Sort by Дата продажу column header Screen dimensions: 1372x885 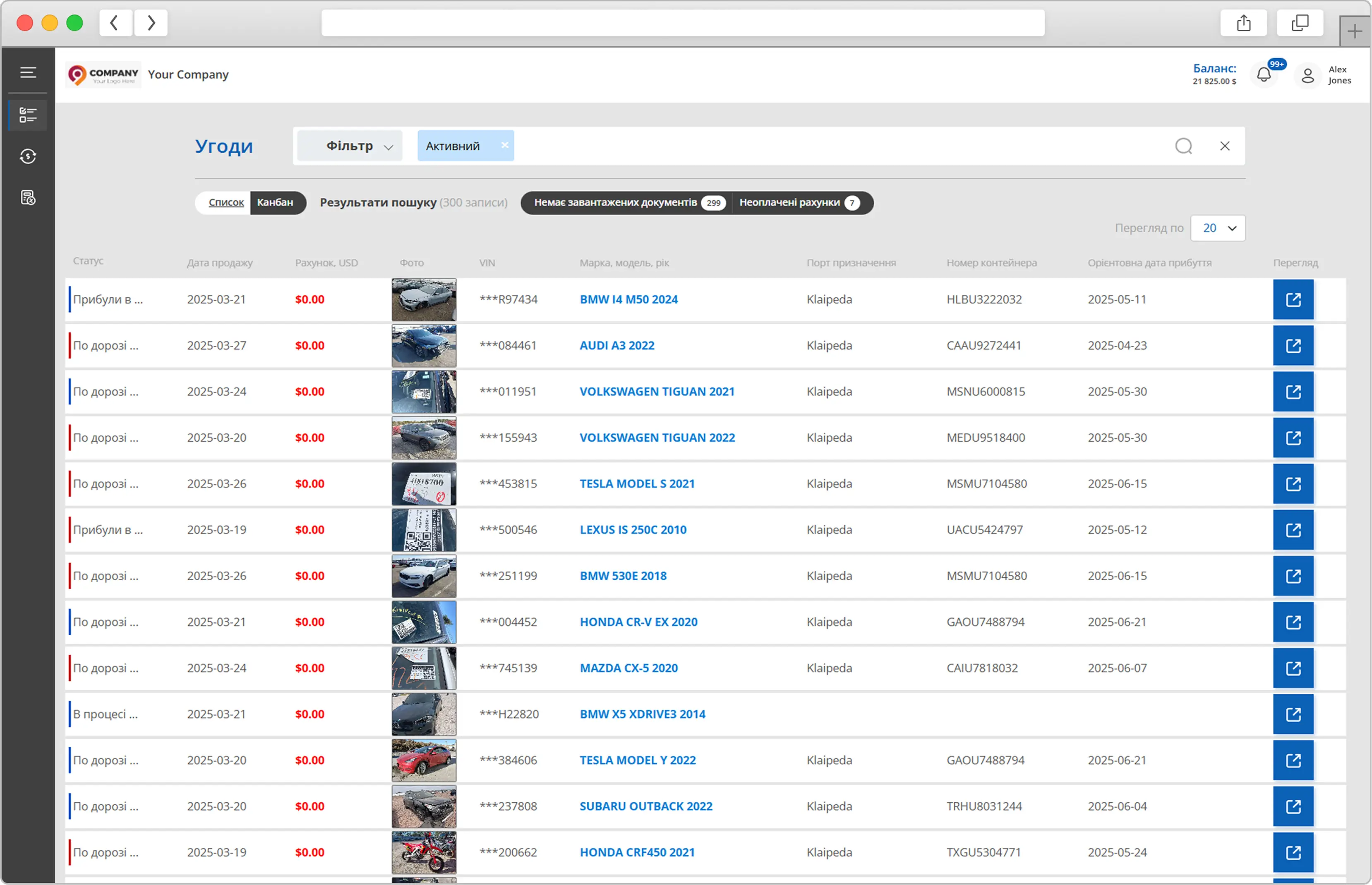click(x=220, y=263)
